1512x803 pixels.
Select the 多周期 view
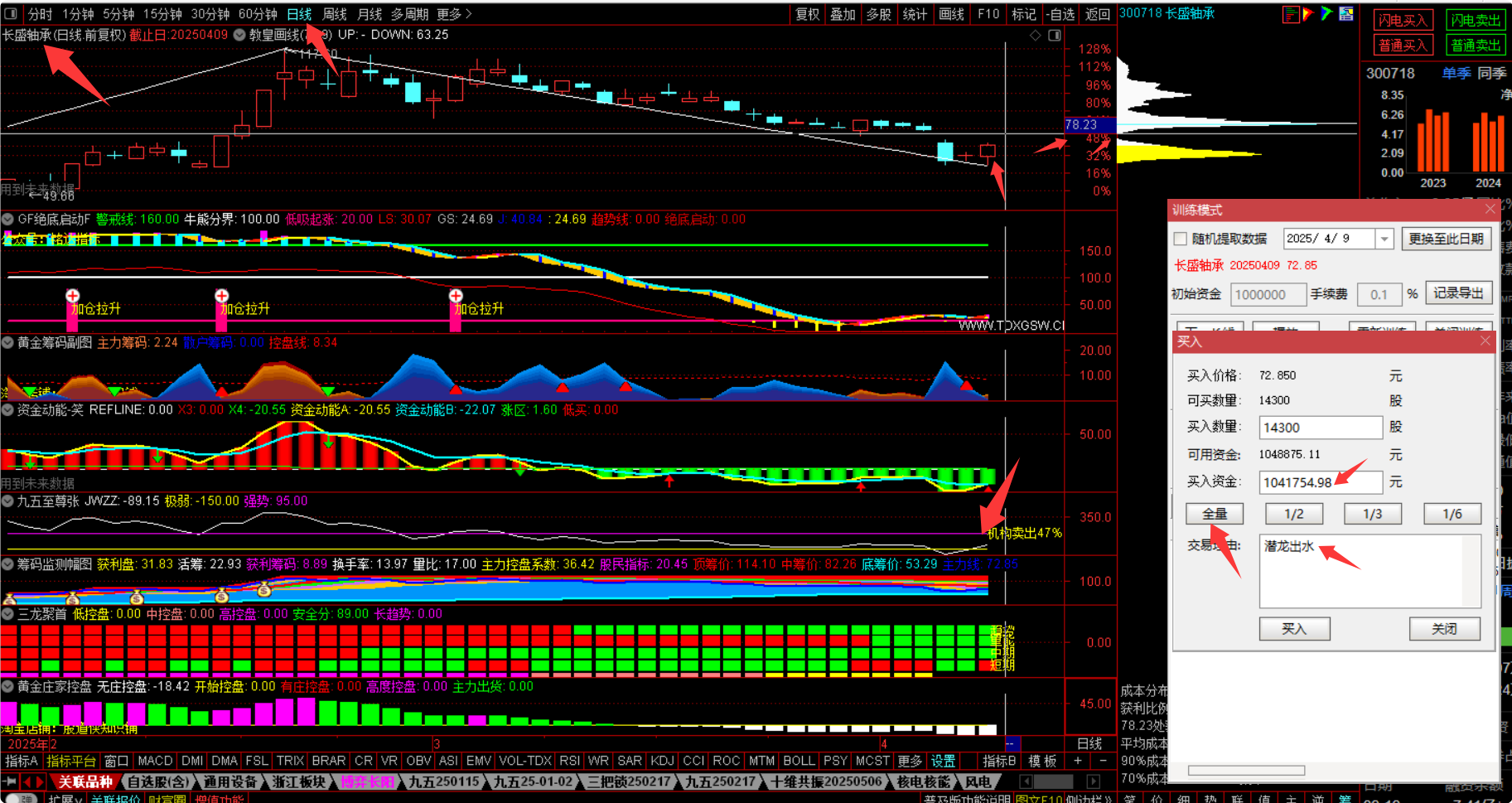point(410,14)
